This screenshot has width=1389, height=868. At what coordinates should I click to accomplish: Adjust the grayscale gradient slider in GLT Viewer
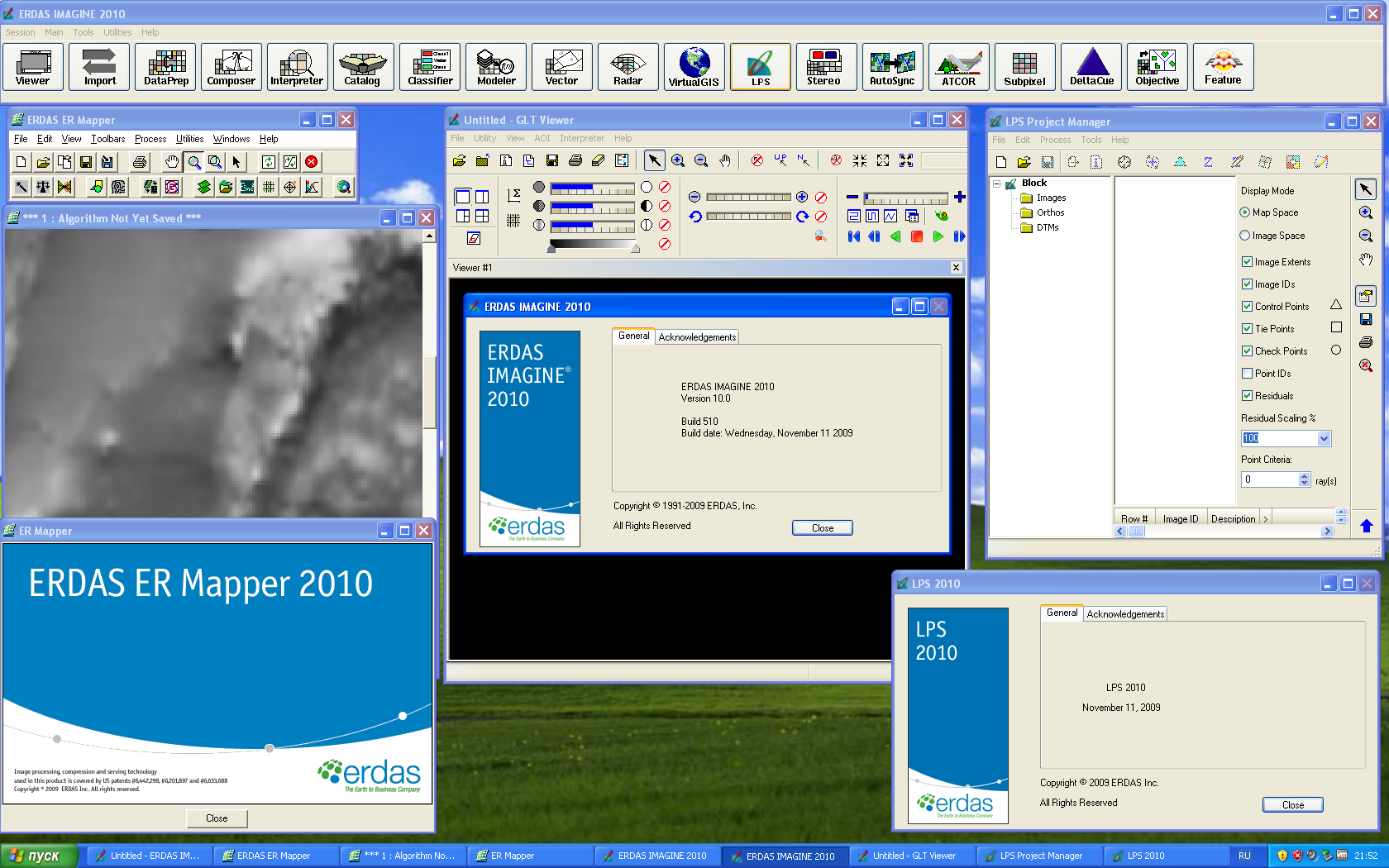[x=594, y=245]
